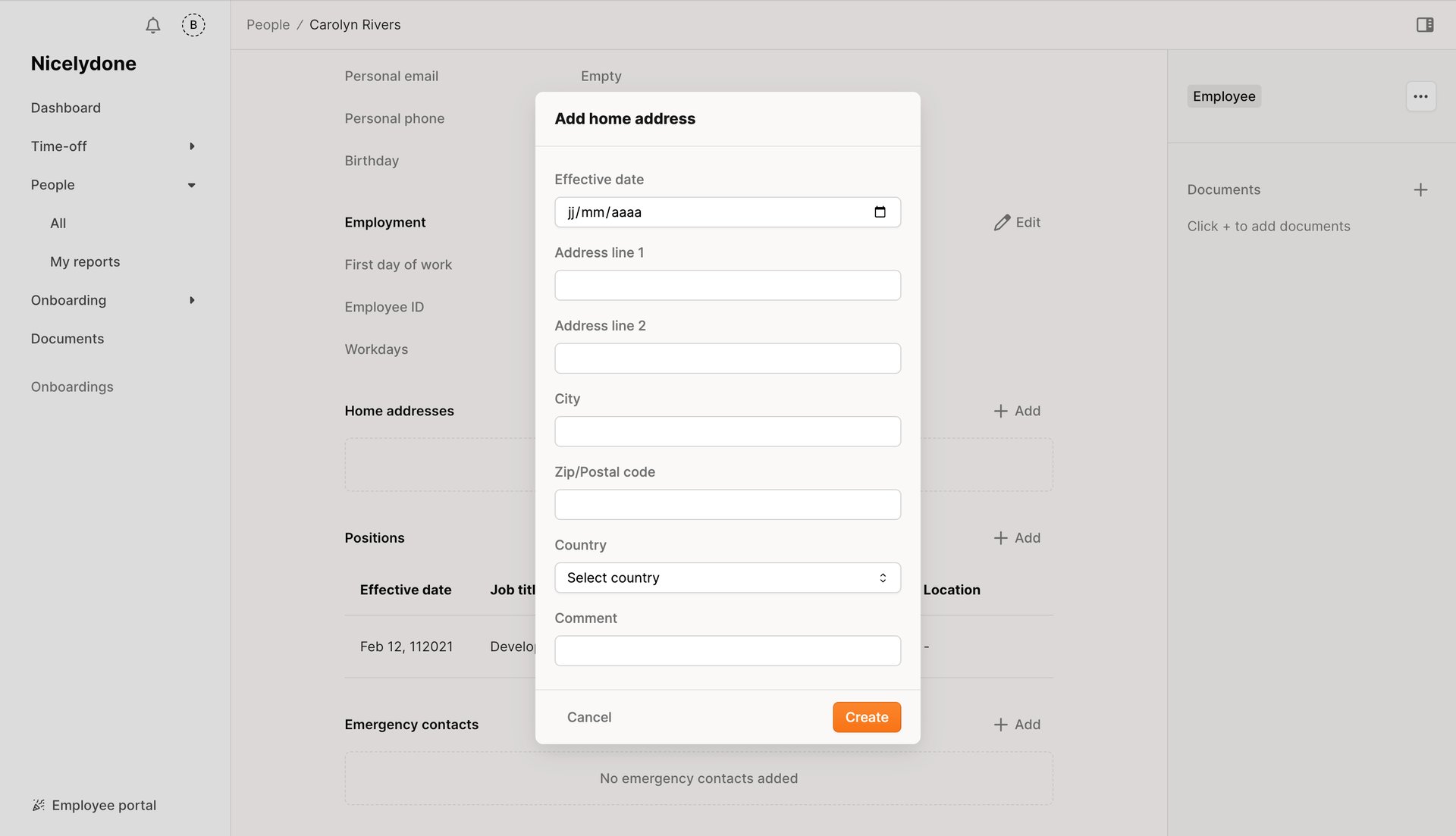Cancel the Add home address dialog
Viewport: 1456px width, 836px height.
tap(588, 716)
